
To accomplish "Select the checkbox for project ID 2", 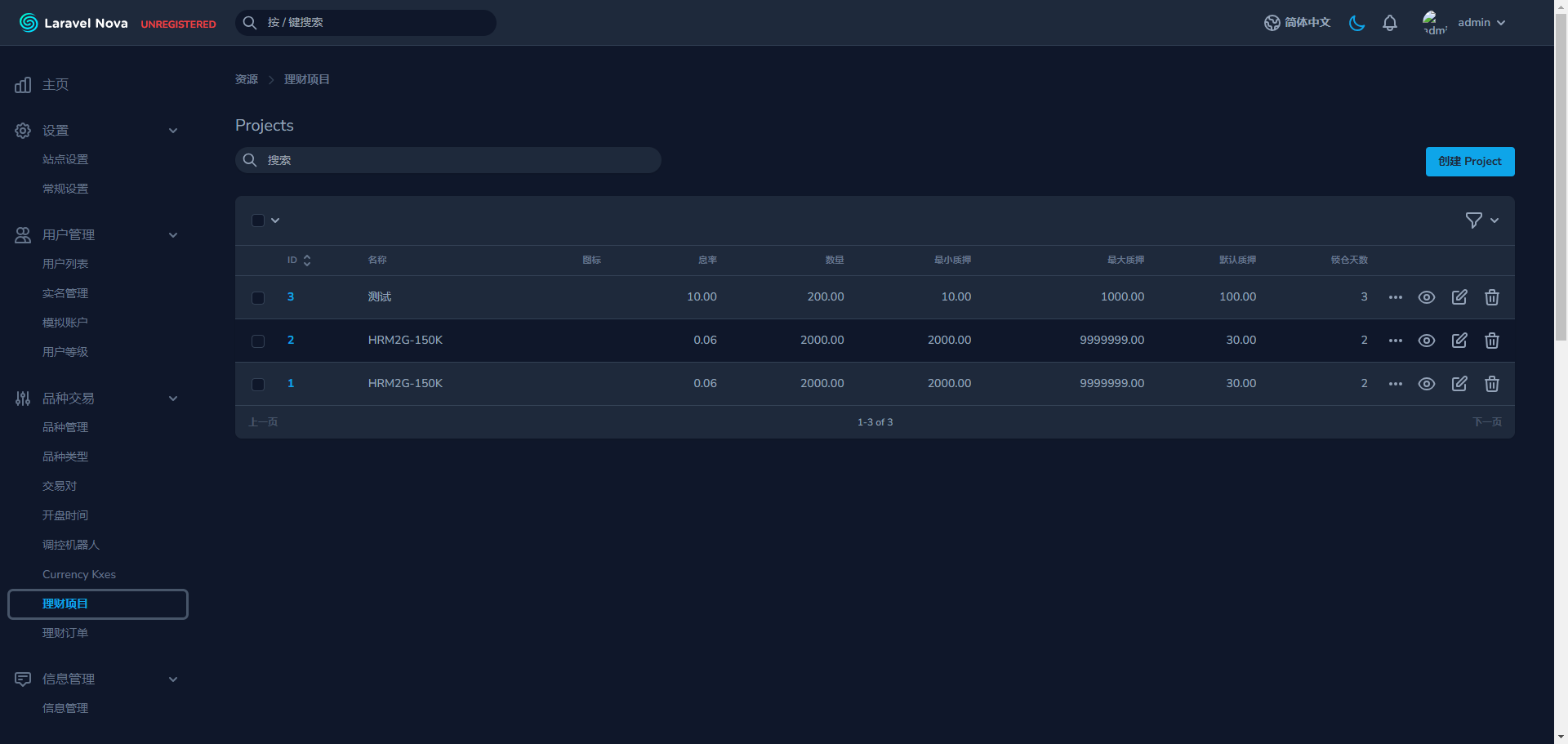I will point(258,341).
